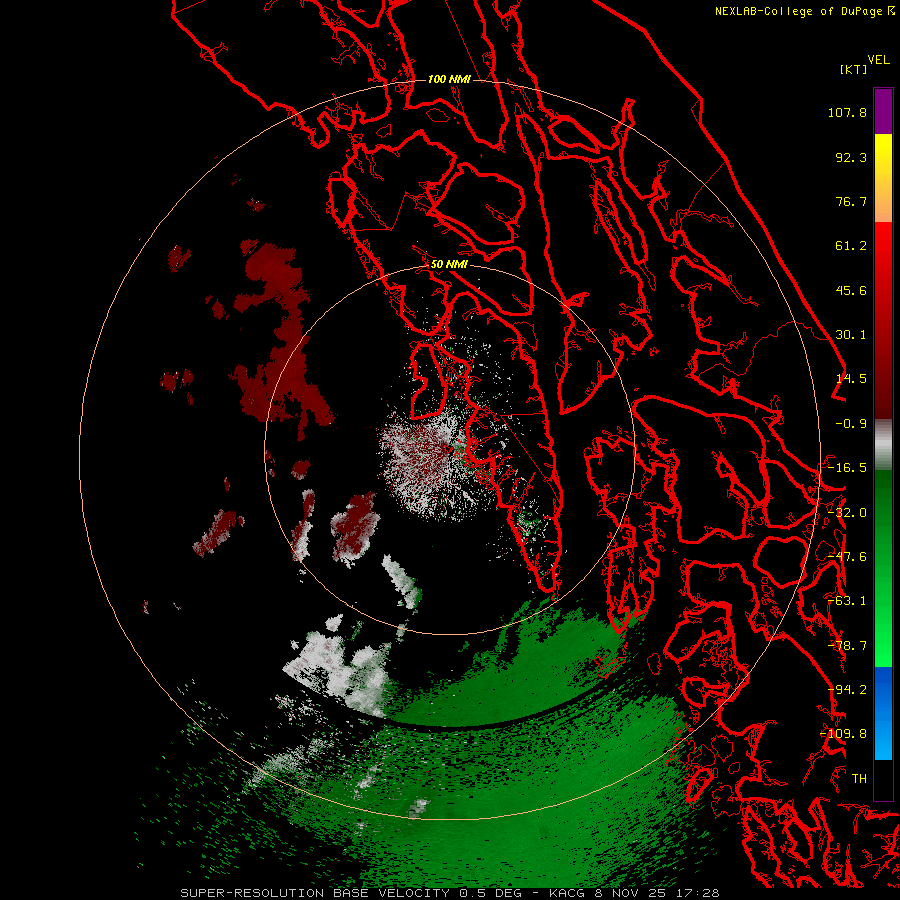Click the blue segment of the color bar
The image size is (900, 900).
(883, 713)
